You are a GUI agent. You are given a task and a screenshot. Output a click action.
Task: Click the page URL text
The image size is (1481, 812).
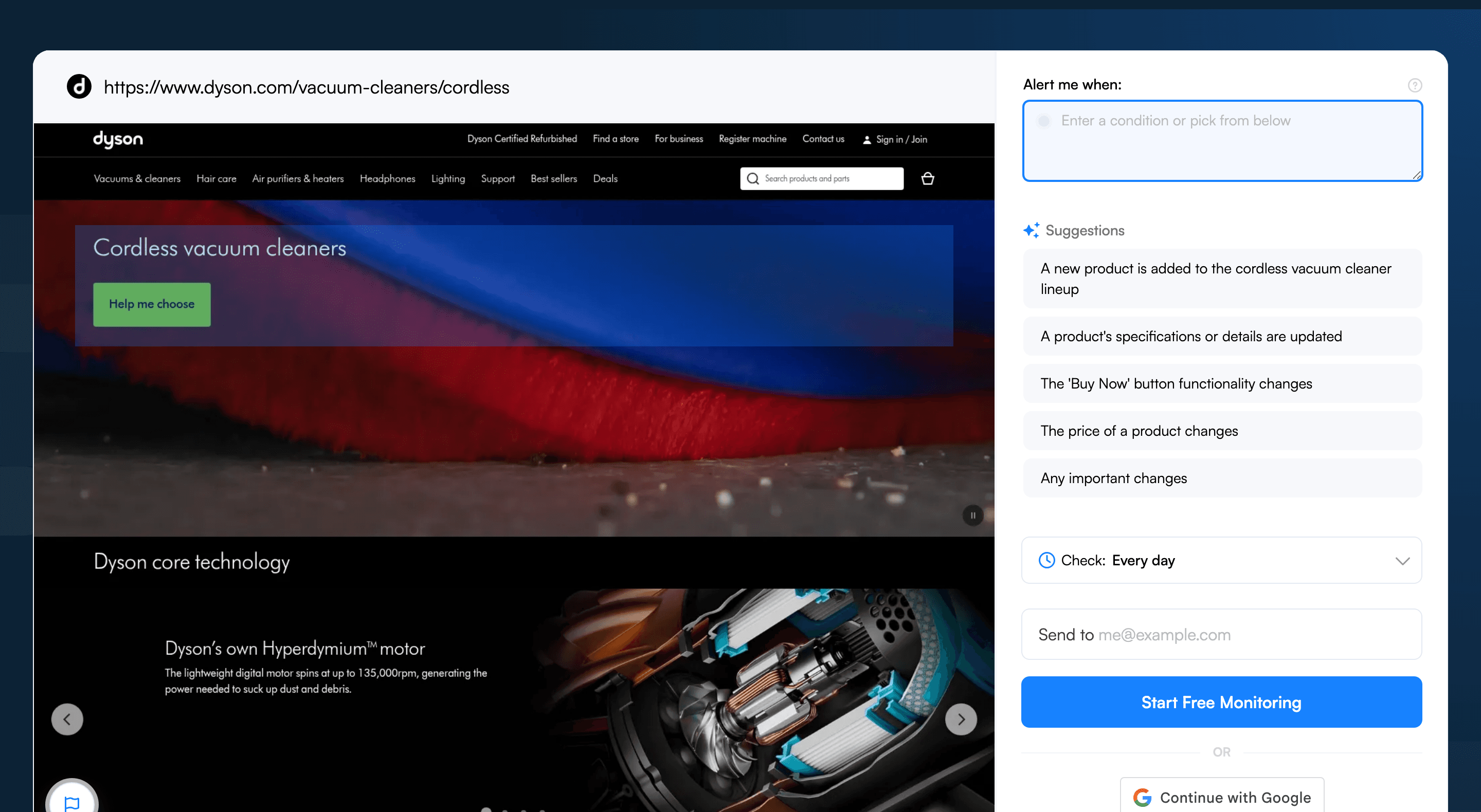pos(306,87)
